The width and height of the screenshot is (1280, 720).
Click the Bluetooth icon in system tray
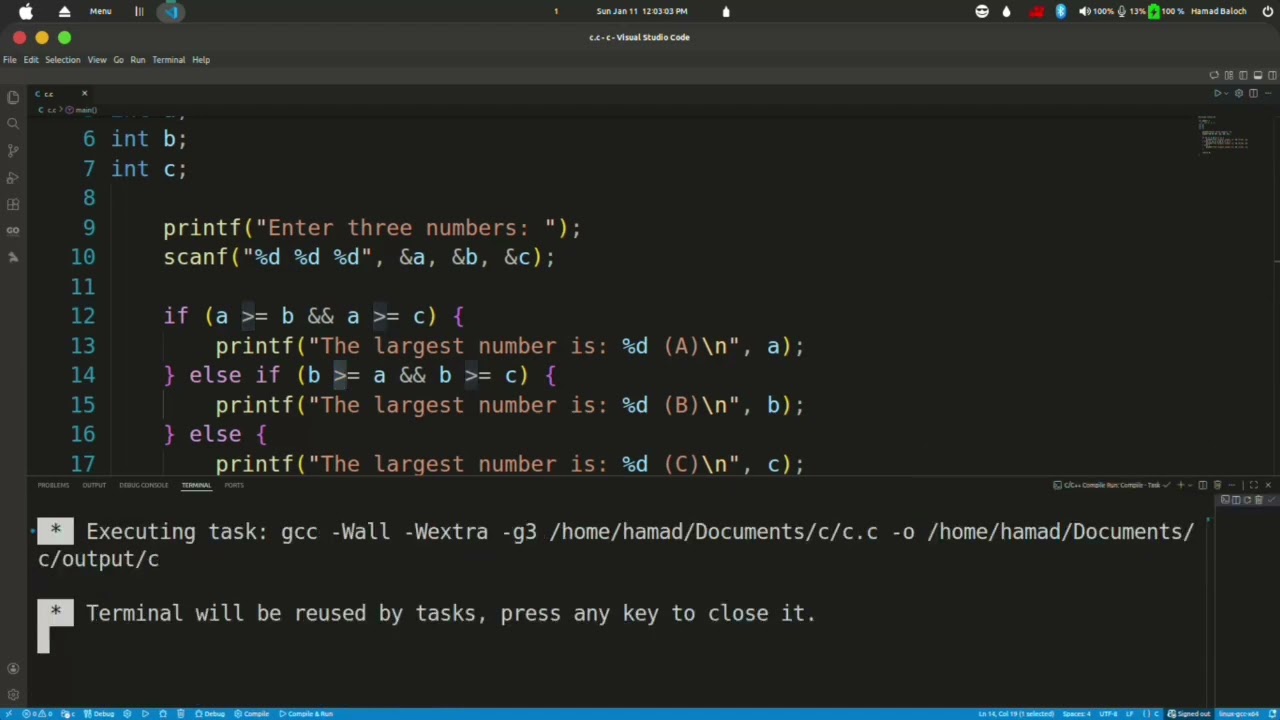coord(1061,11)
